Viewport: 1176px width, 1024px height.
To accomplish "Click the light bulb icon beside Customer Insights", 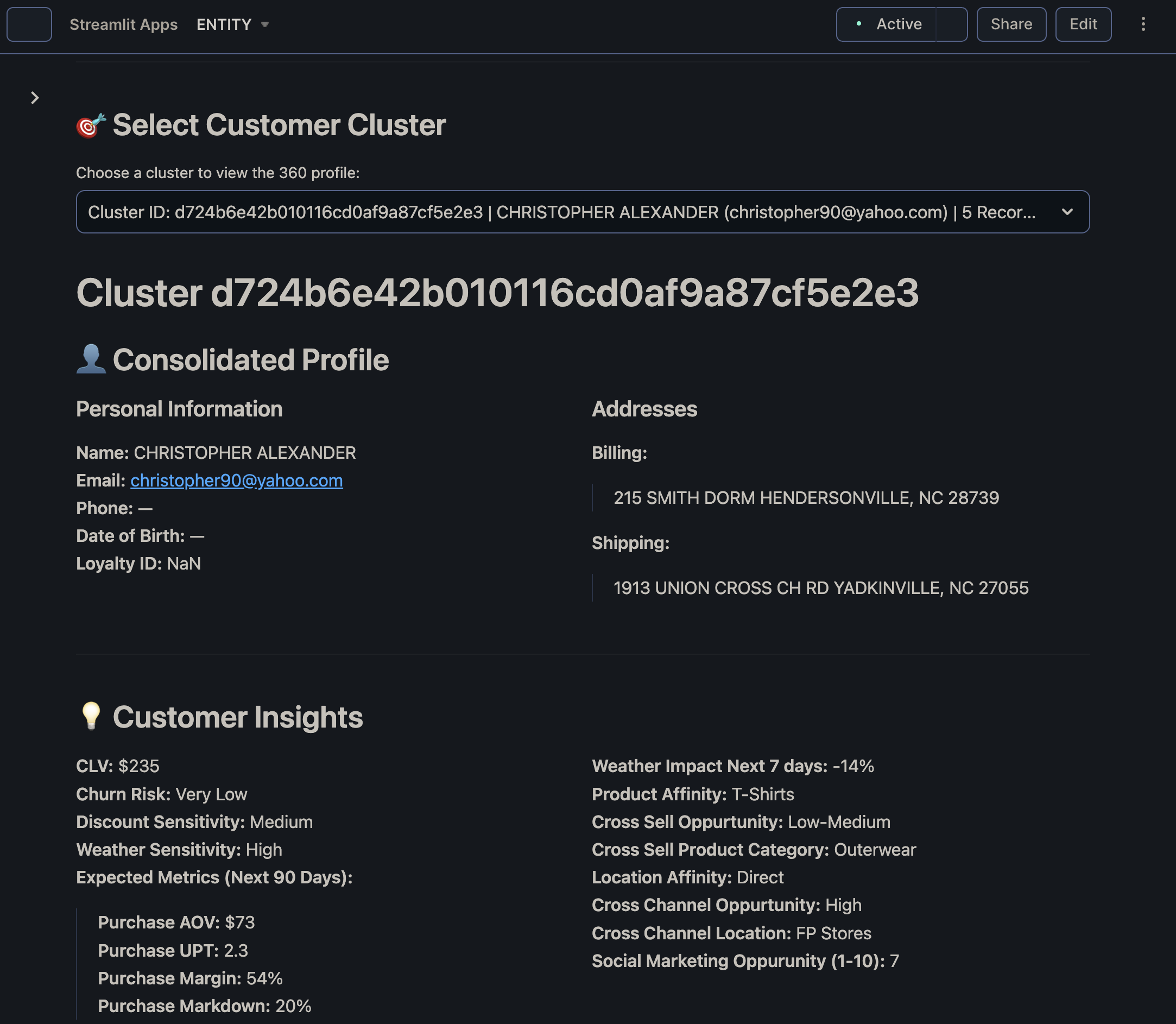I will pos(91,717).
